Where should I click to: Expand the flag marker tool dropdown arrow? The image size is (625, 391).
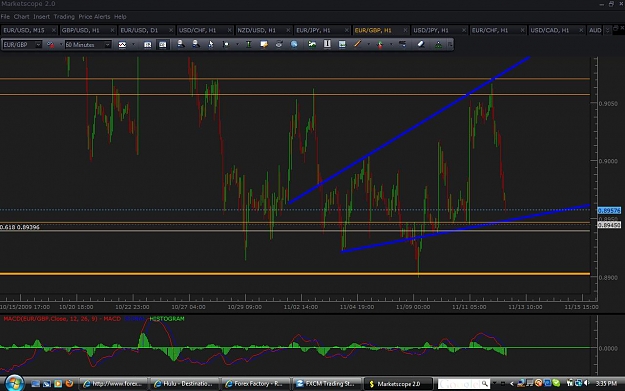point(237,45)
